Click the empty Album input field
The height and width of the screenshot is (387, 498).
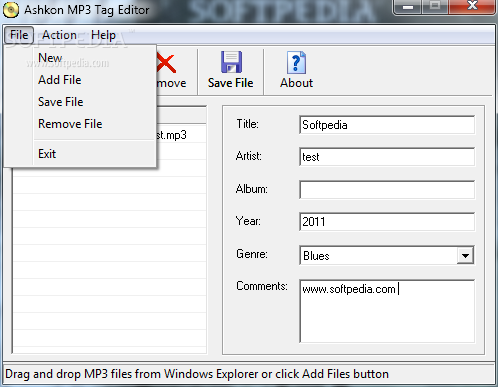pos(387,189)
